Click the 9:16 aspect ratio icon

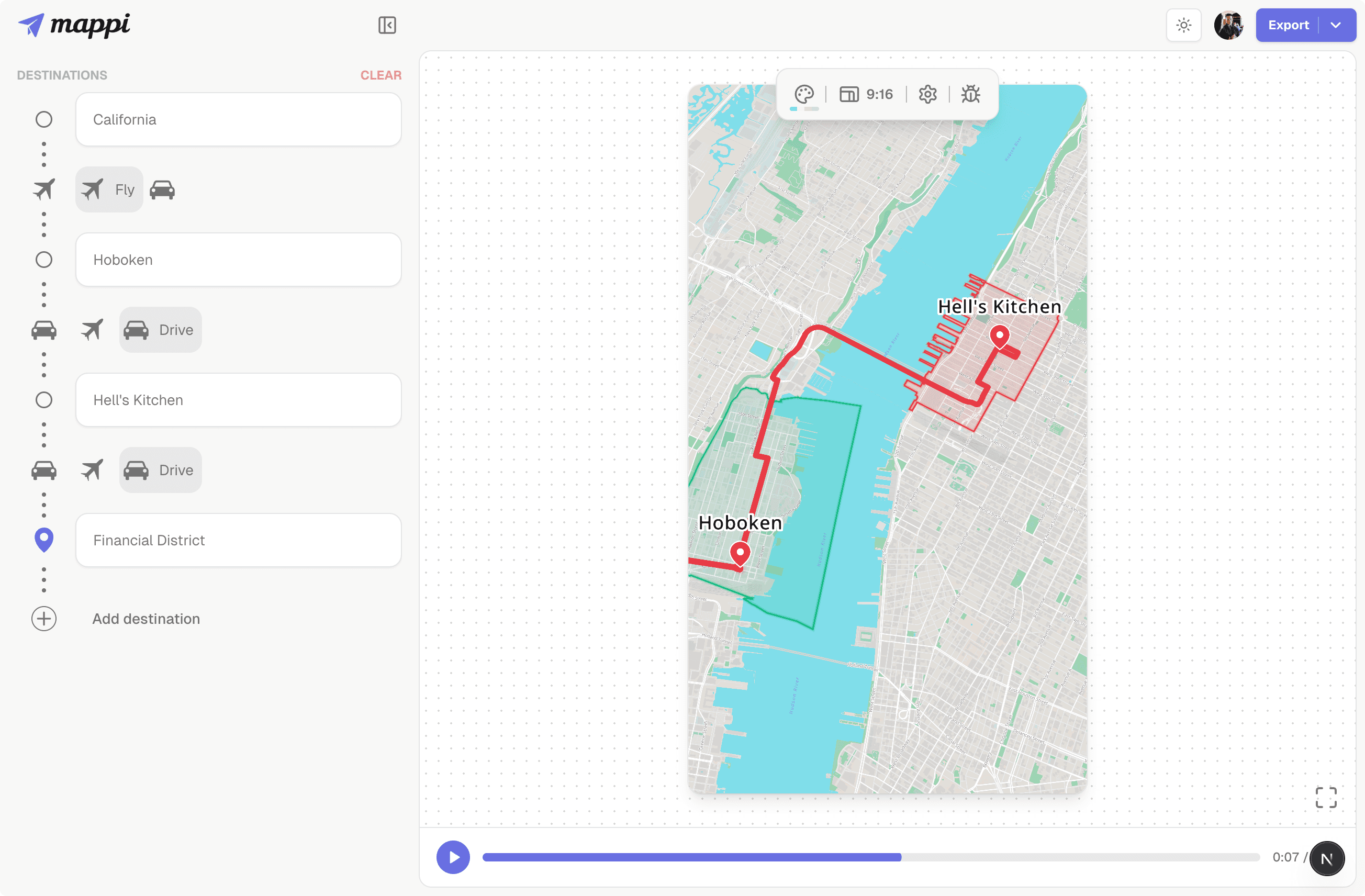pos(849,94)
